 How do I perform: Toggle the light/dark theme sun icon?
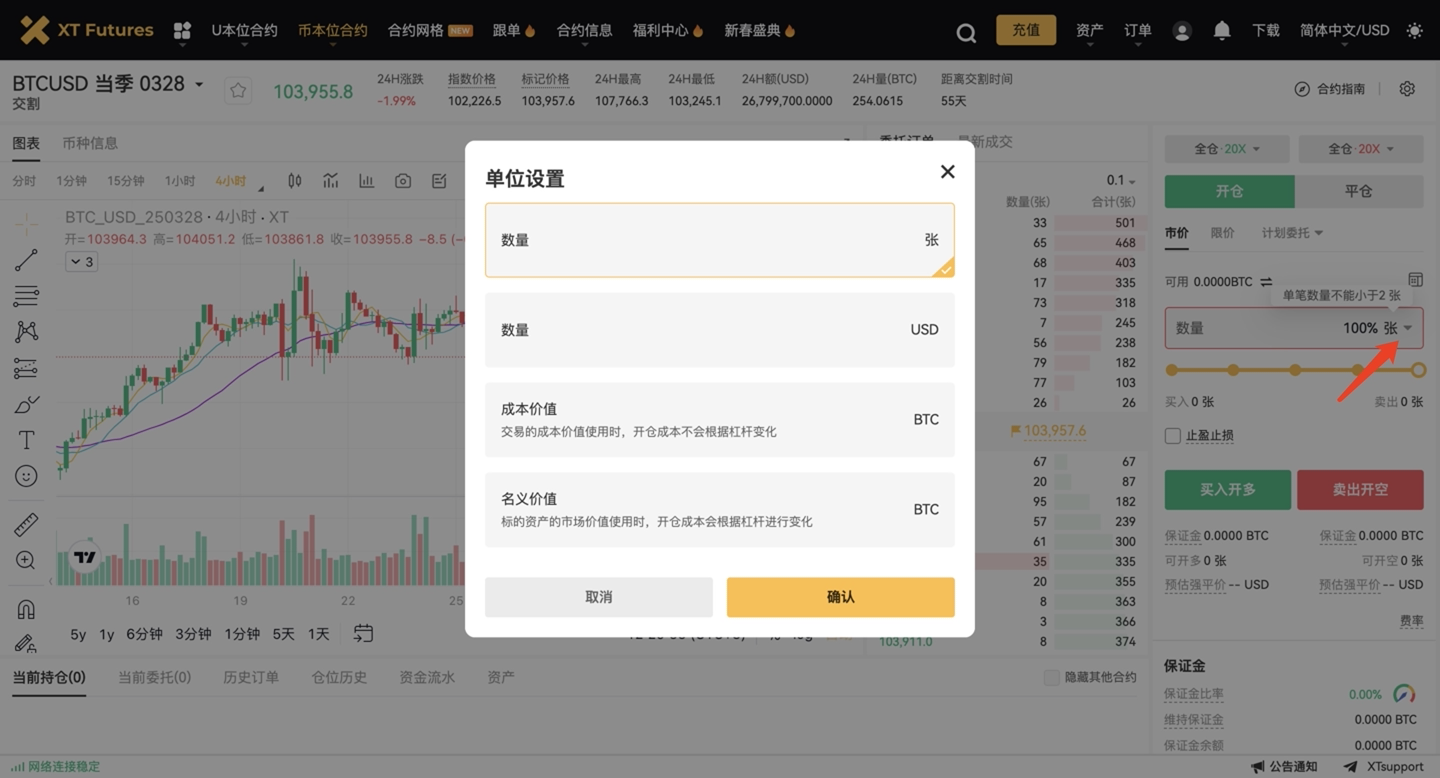[x=1414, y=31]
